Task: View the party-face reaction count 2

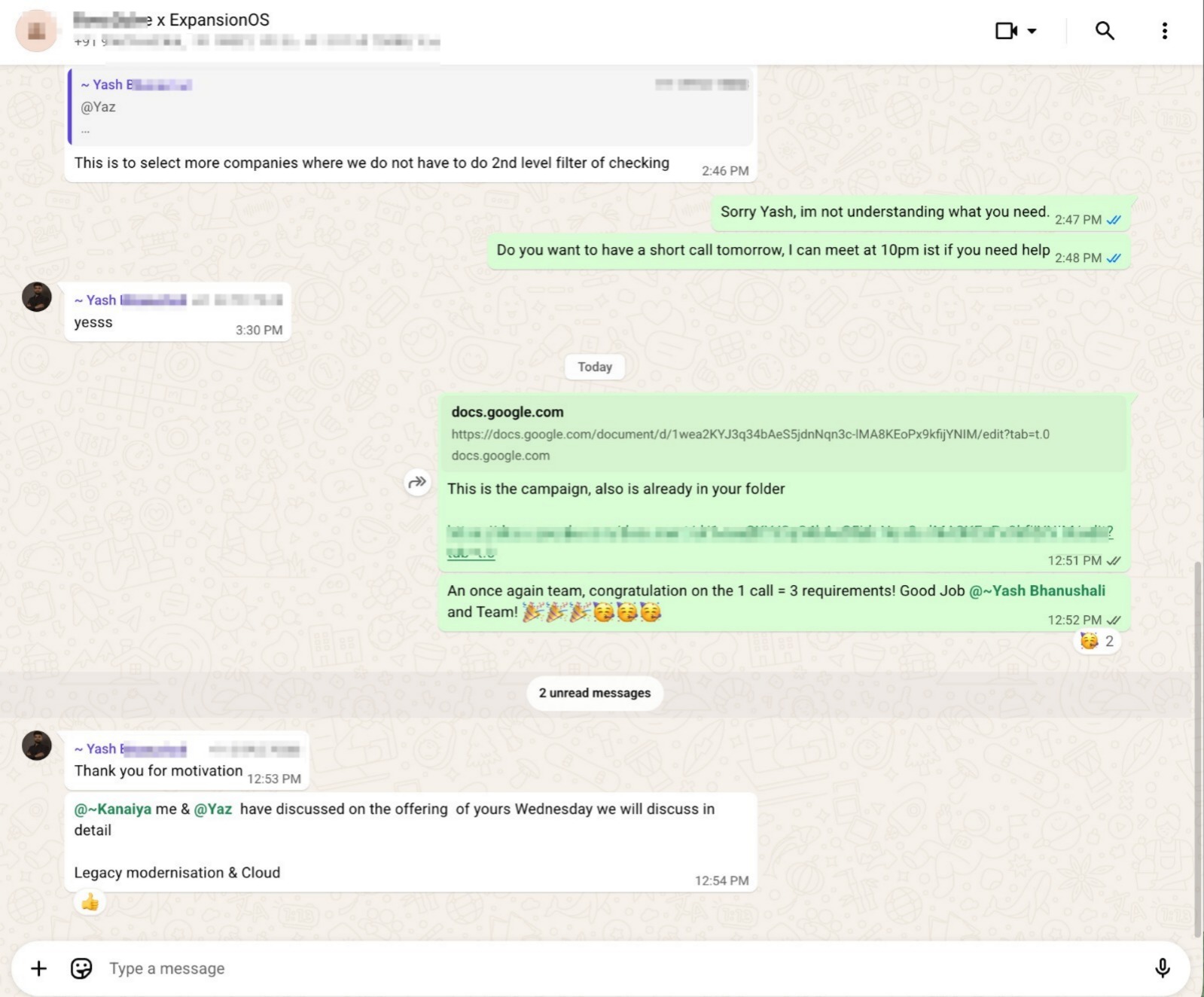Action: (x=1096, y=641)
